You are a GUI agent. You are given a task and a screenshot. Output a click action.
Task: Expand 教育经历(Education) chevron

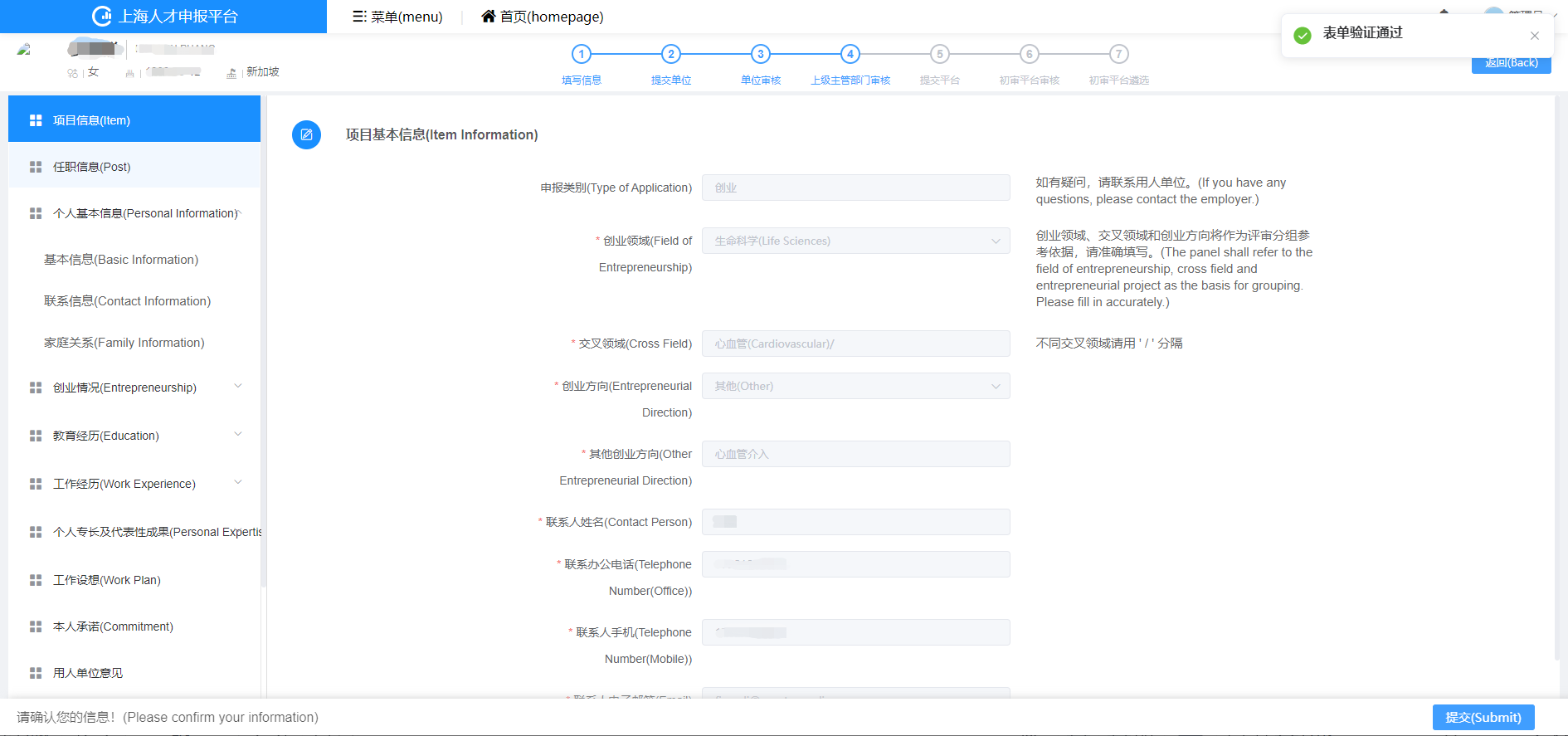click(x=238, y=434)
